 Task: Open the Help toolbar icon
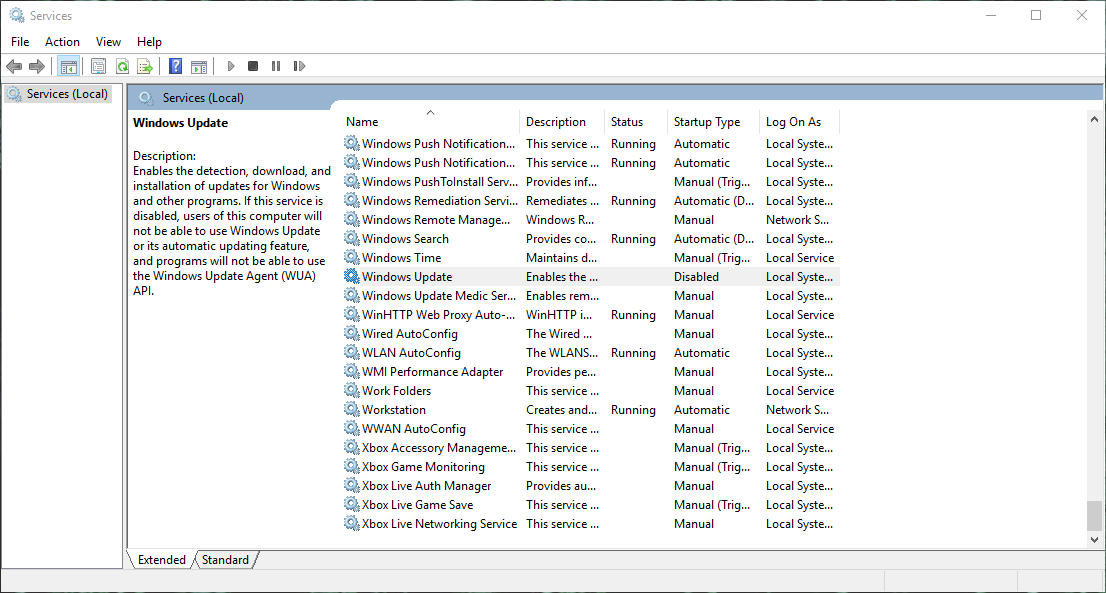(176, 66)
